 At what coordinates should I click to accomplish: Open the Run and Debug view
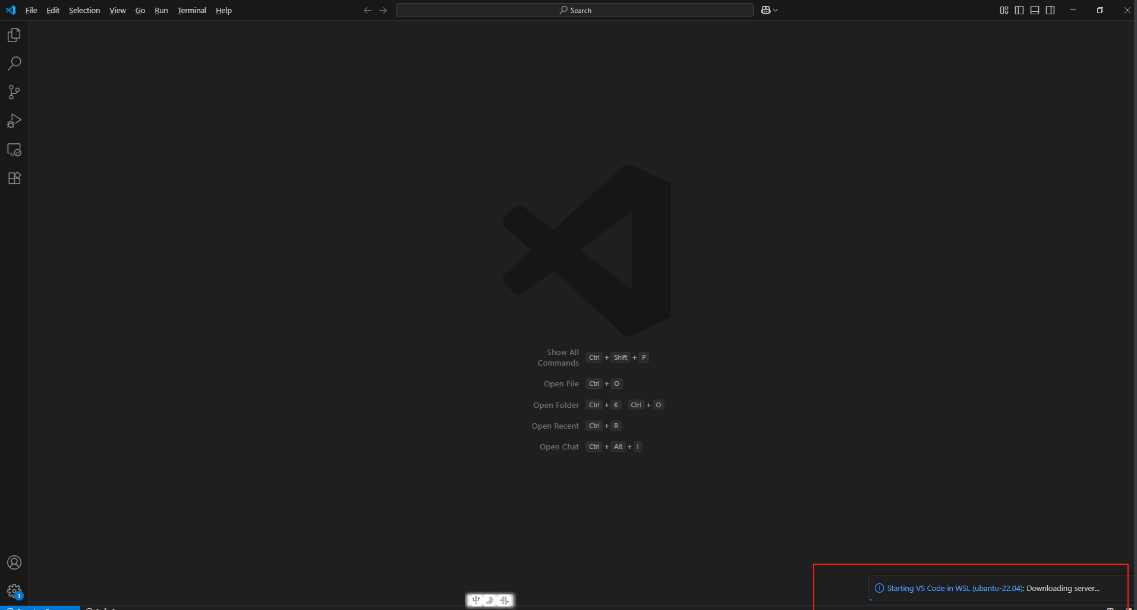(14, 121)
